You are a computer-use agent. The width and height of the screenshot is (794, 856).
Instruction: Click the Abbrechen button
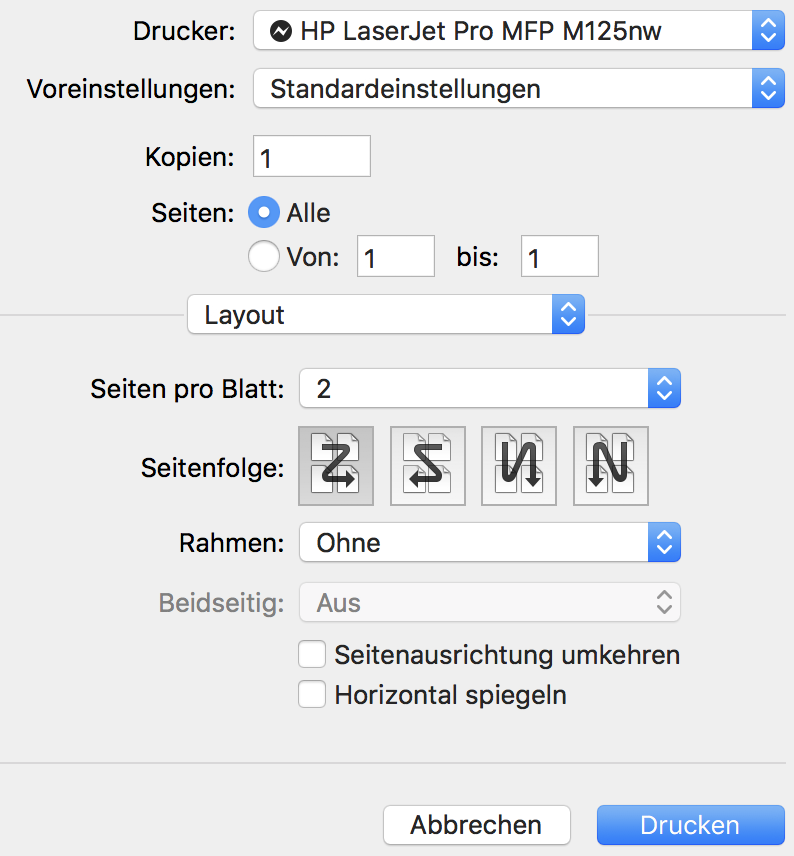click(476, 825)
